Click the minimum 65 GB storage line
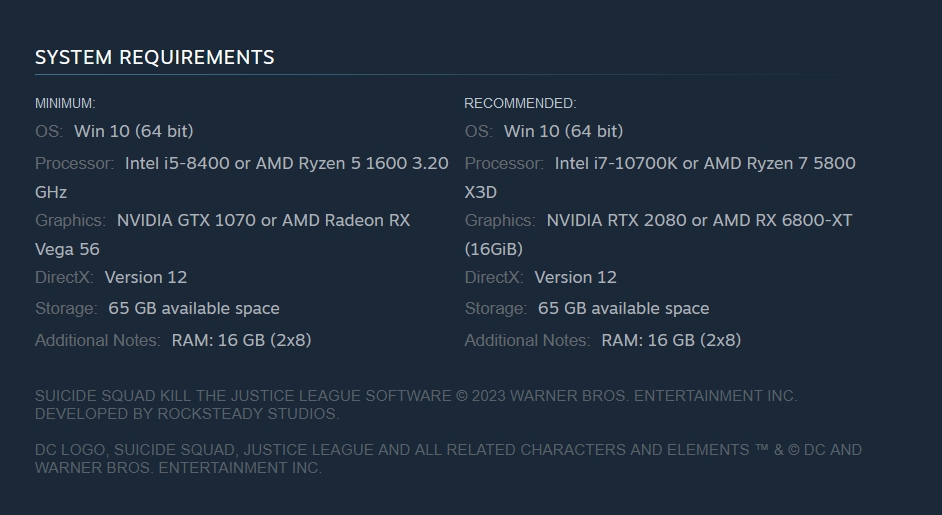The image size is (942, 515). click(193, 308)
